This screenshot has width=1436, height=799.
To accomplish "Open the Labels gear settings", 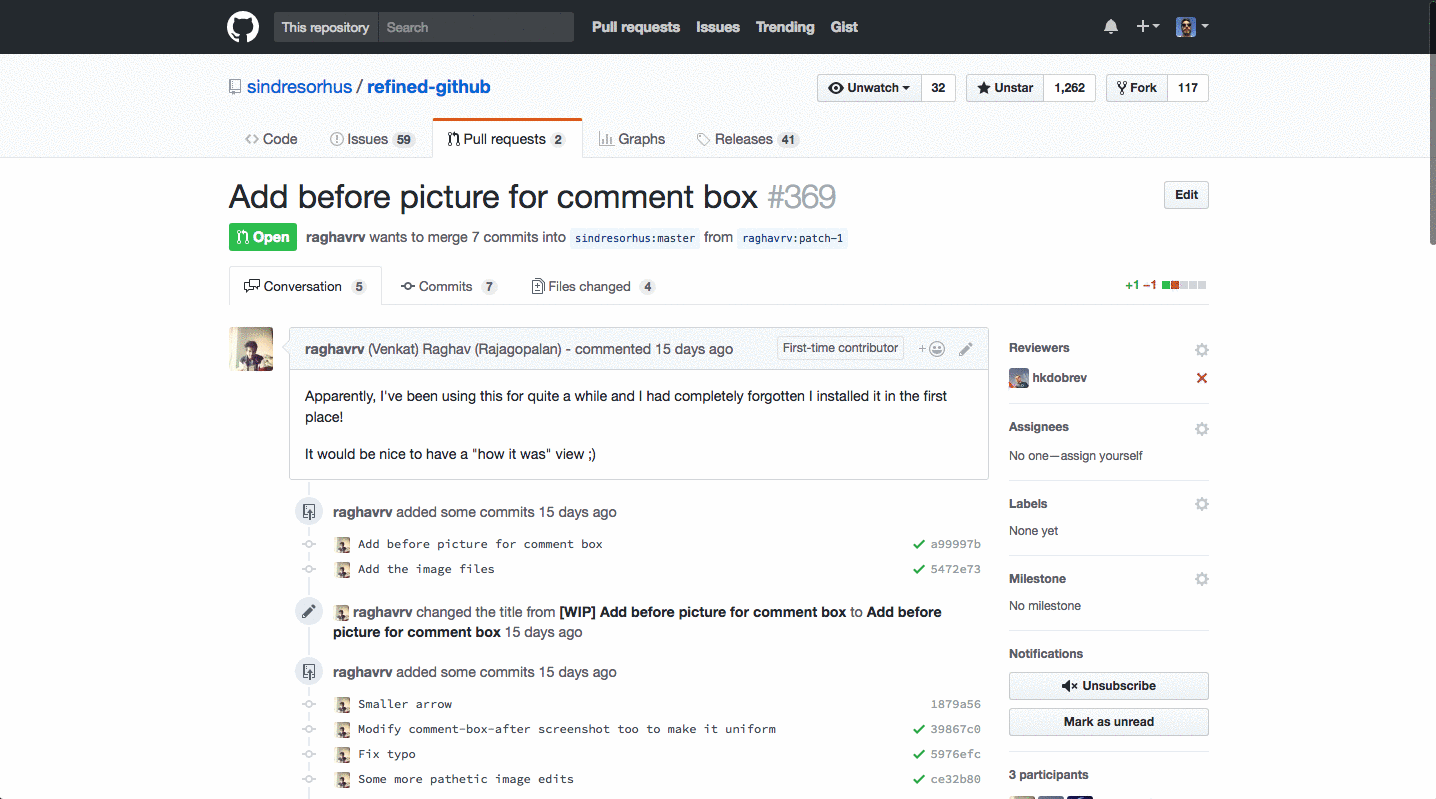I will click(1202, 504).
